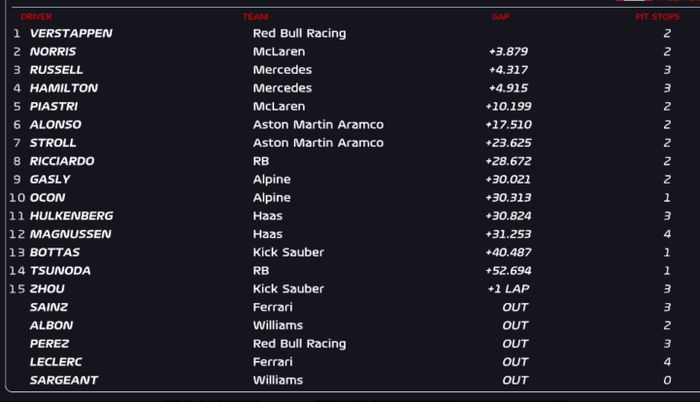Screen dimensions: 700x402
Task: Click ZHOU's +1 LAP gap
Action: (x=509, y=289)
